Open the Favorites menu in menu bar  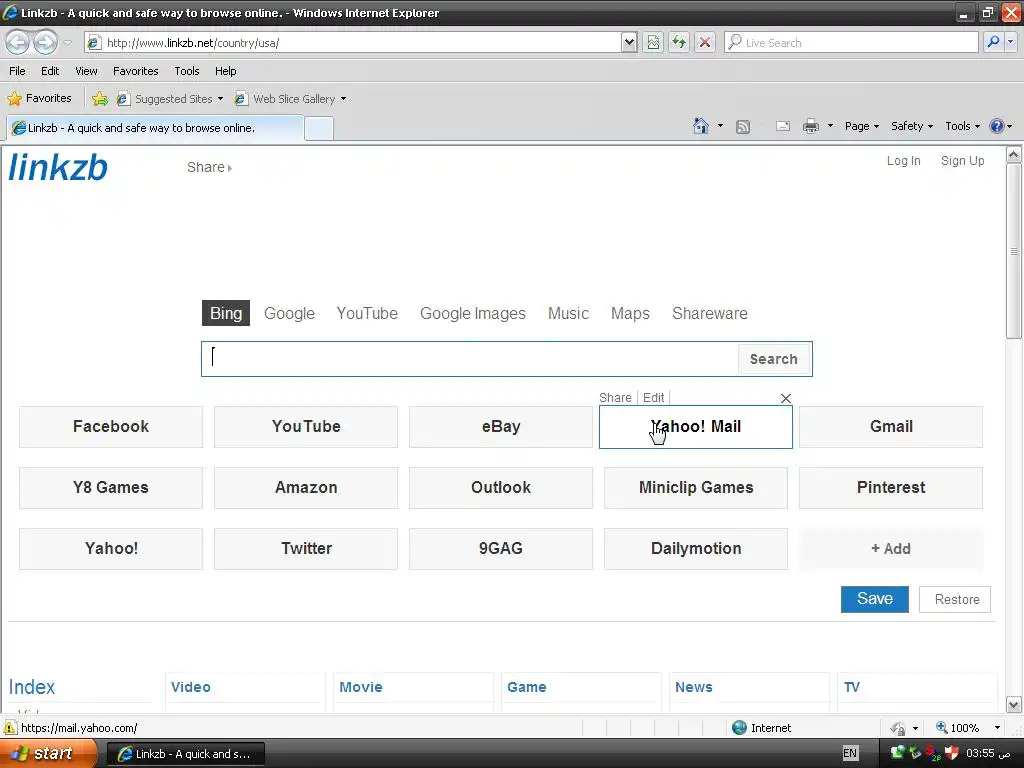coord(135,71)
